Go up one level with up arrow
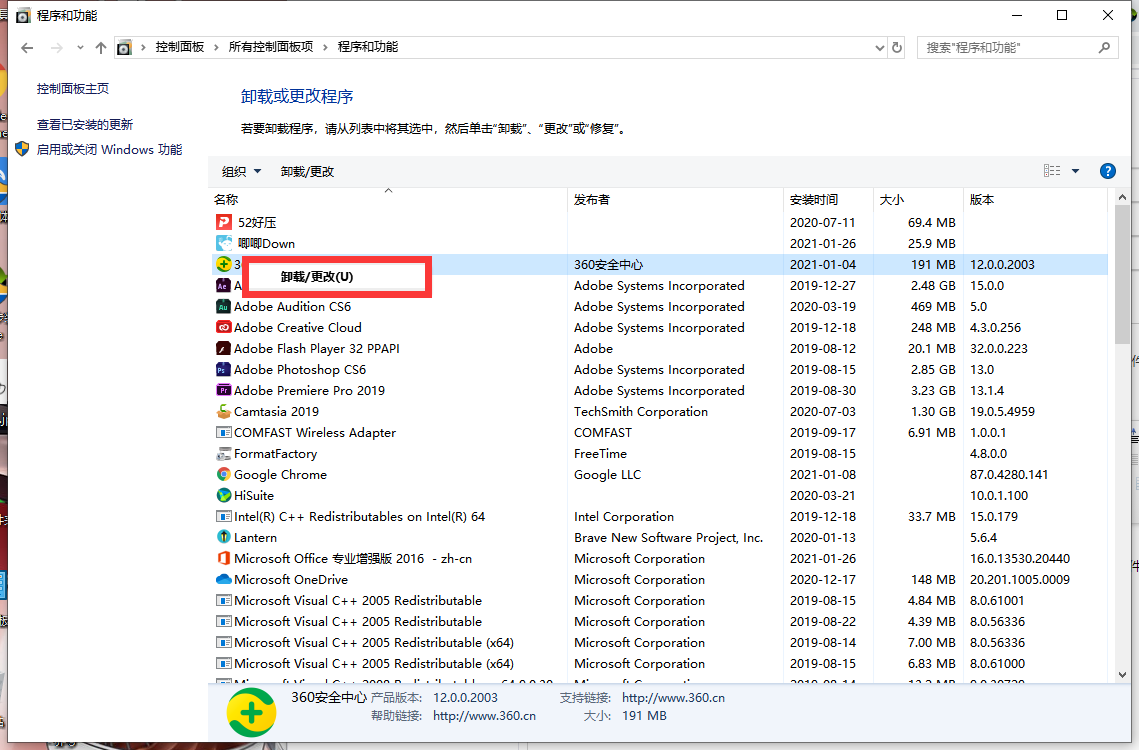This screenshot has width=1139, height=750. coord(100,47)
